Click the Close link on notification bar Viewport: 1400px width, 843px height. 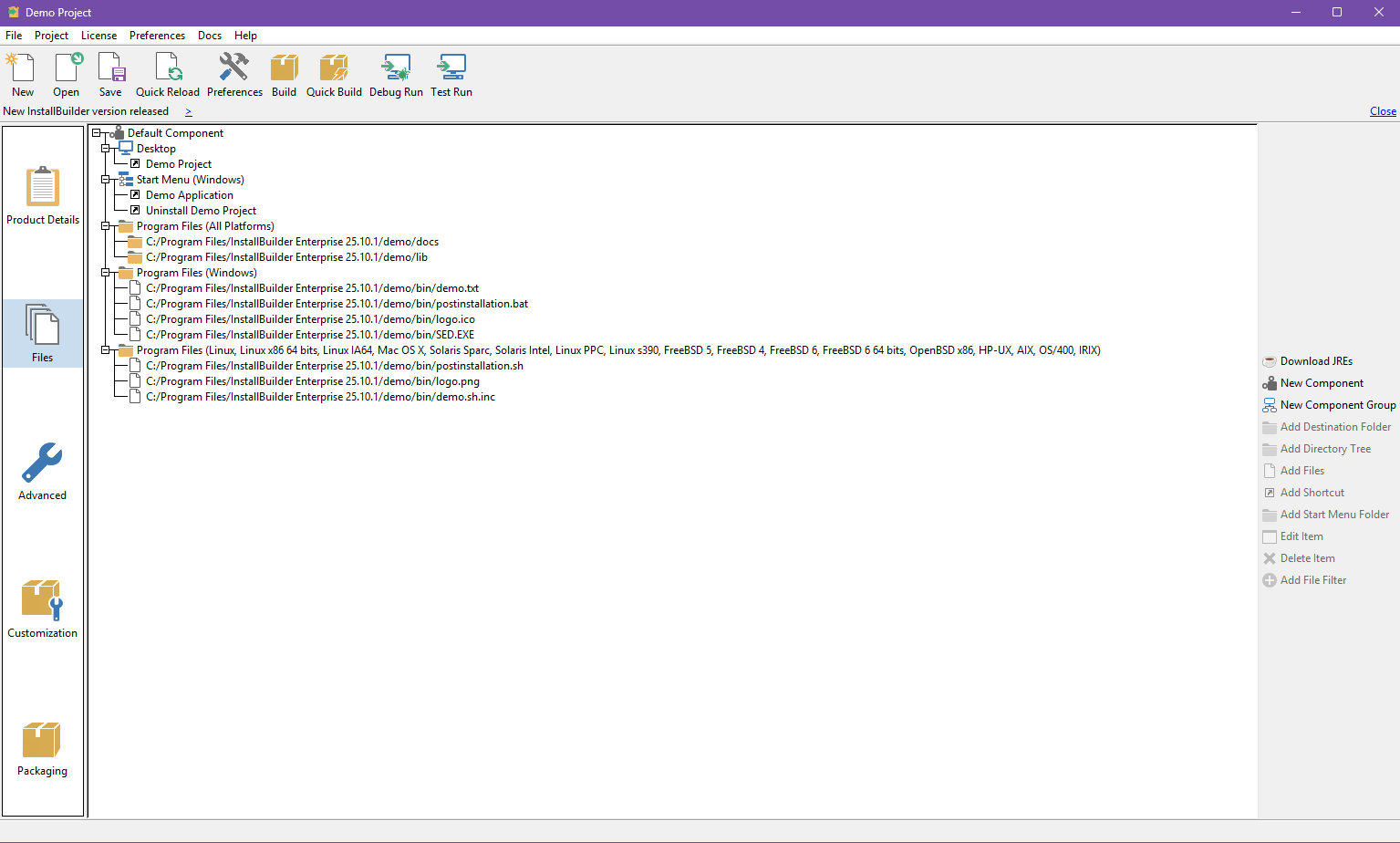[x=1383, y=111]
